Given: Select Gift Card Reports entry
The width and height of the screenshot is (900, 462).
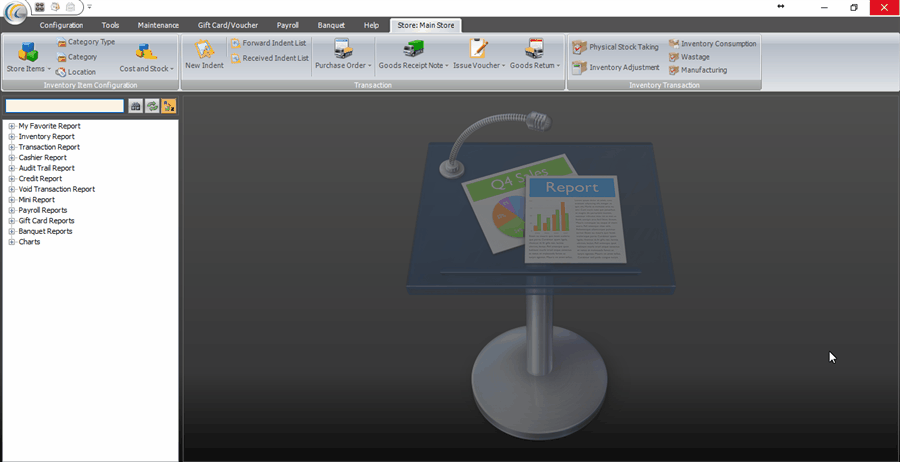Looking at the screenshot, I should 46,220.
